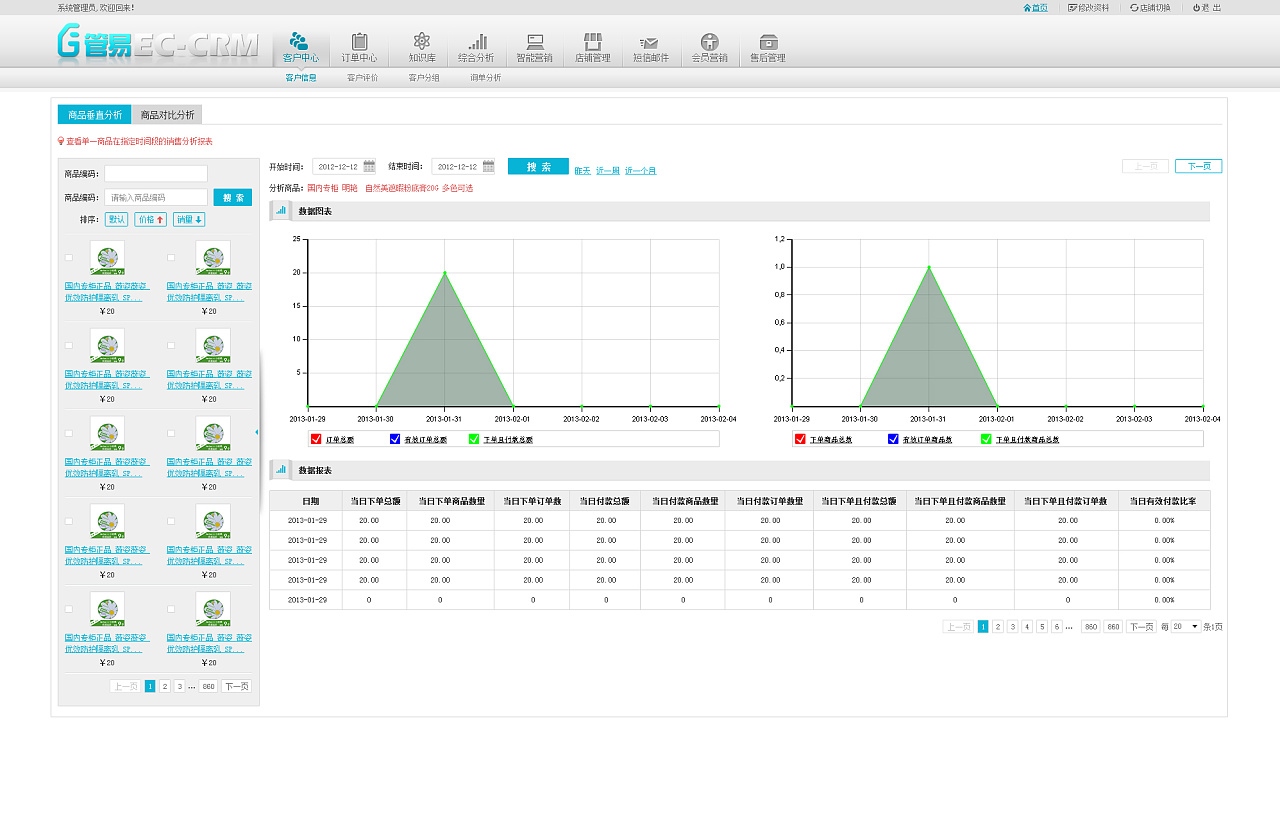Check the first product's checkbox in list
Image resolution: width=1280 pixels, height=834 pixels.
pos(69,258)
